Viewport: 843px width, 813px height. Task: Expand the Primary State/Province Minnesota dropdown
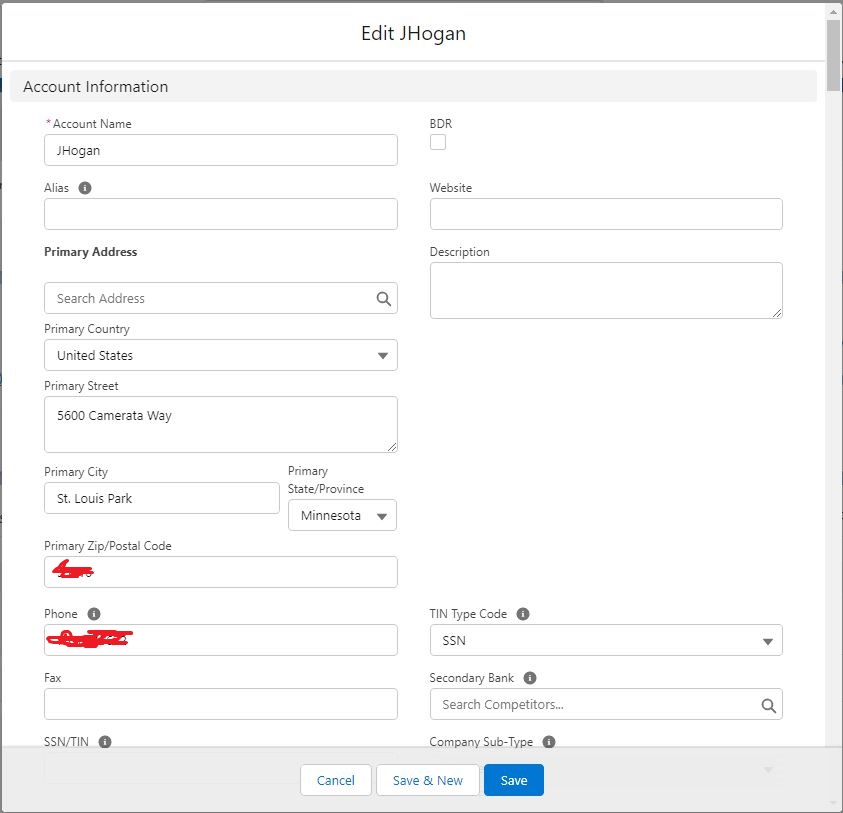pyautogui.click(x=342, y=516)
